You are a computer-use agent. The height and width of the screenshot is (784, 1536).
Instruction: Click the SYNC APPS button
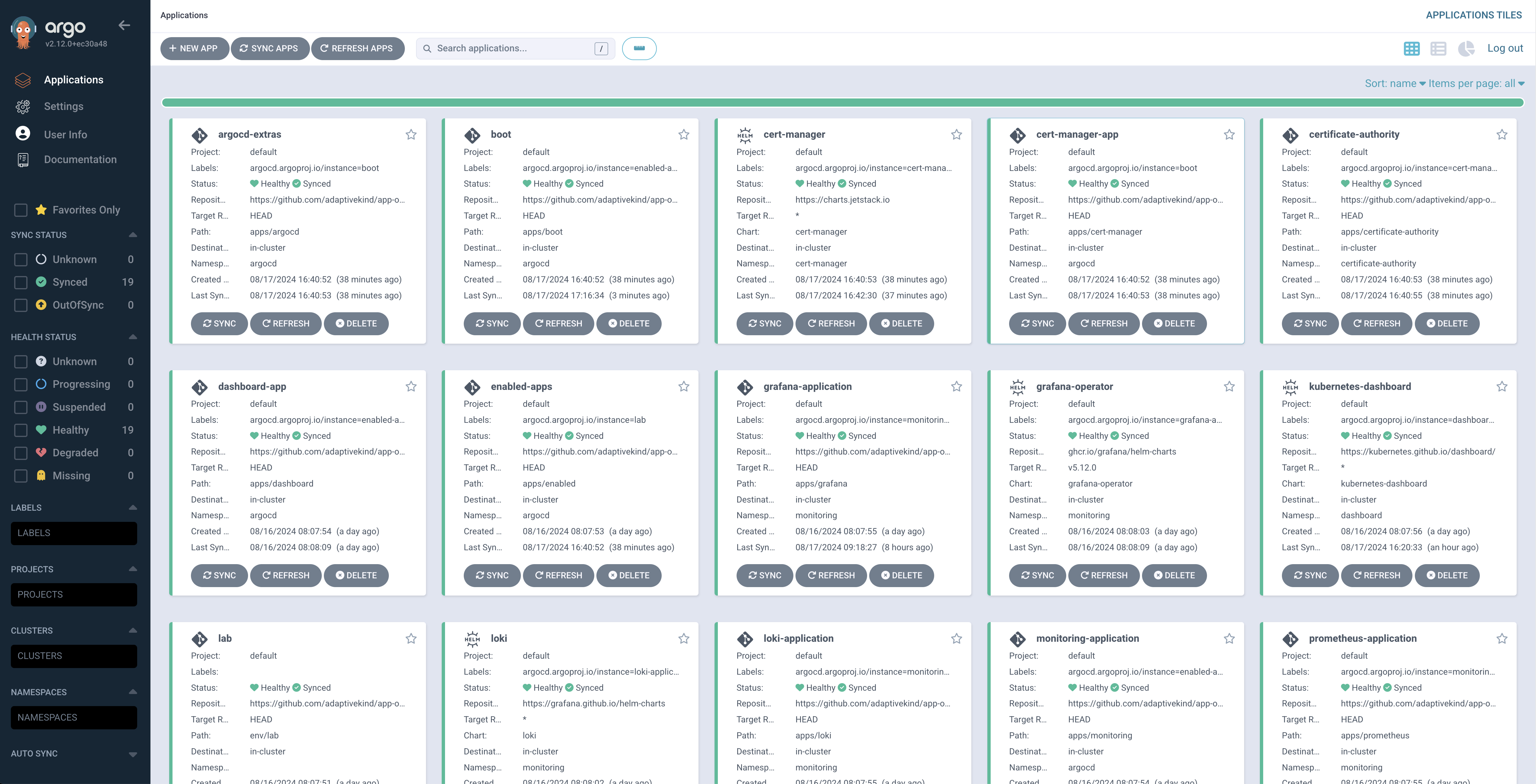(x=269, y=48)
